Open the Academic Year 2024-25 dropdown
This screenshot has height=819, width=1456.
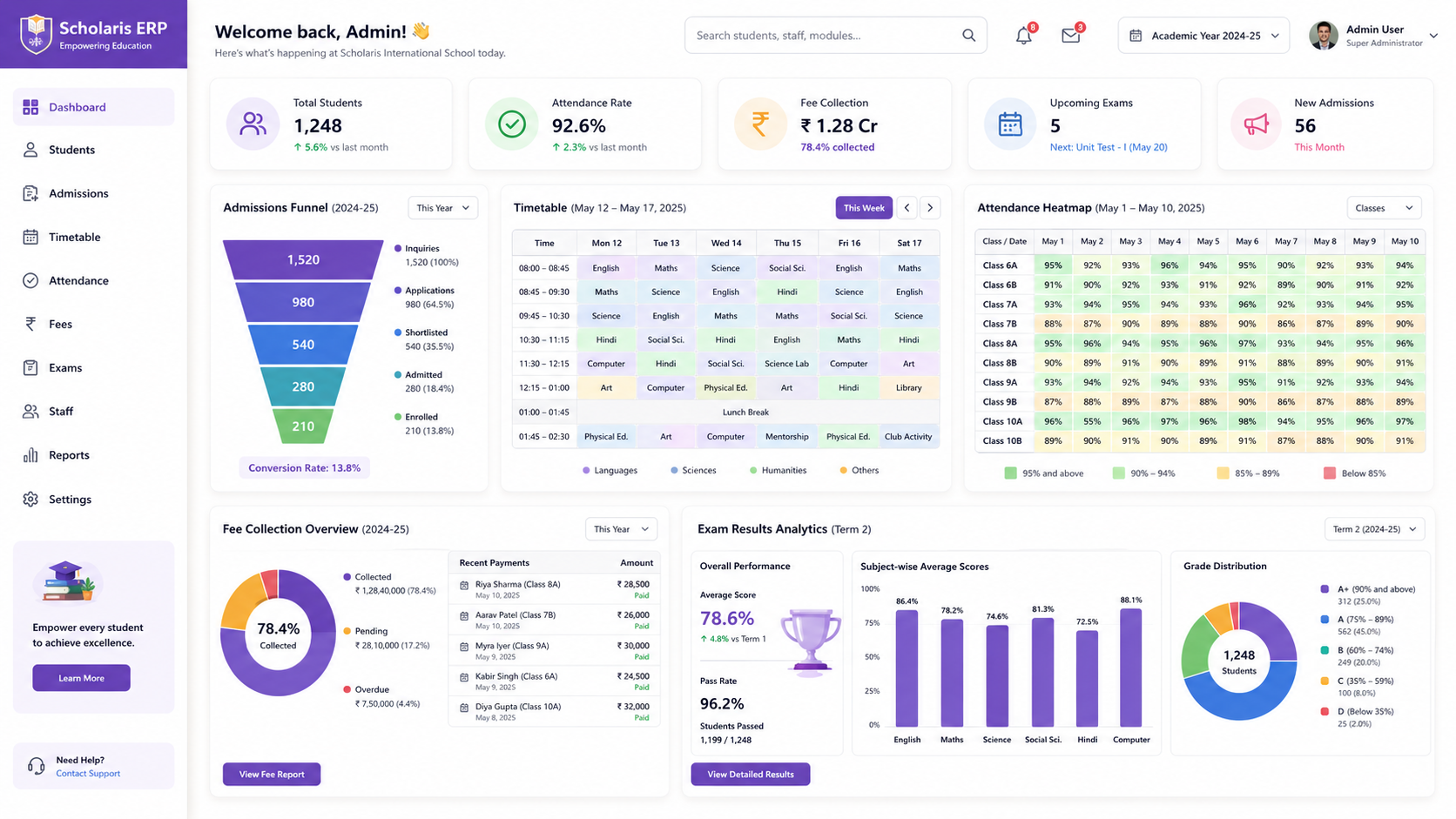click(x=1203, y=36)
